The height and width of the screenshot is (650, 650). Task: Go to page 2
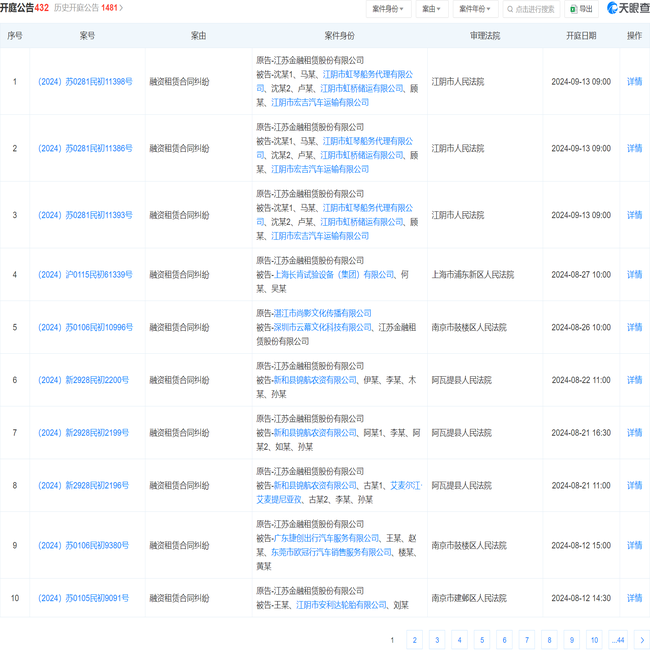(x=415, y=640)
